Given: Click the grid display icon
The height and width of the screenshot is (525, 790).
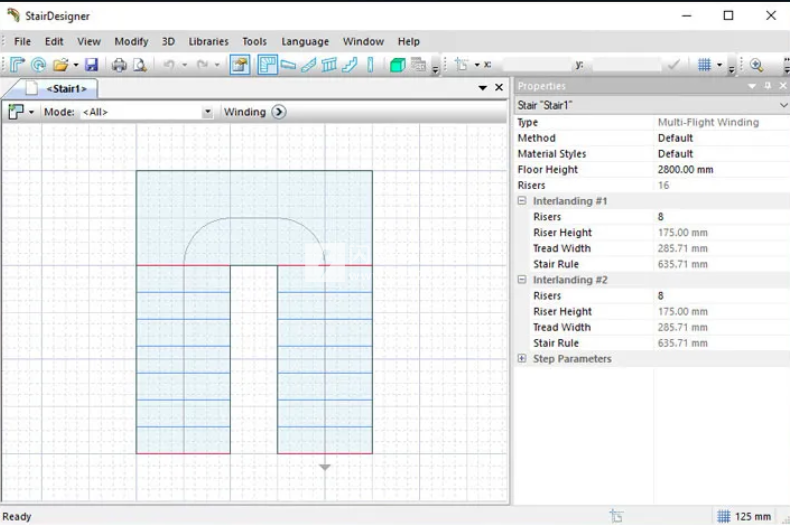Looking at the screenshot, I should [704, 64].
